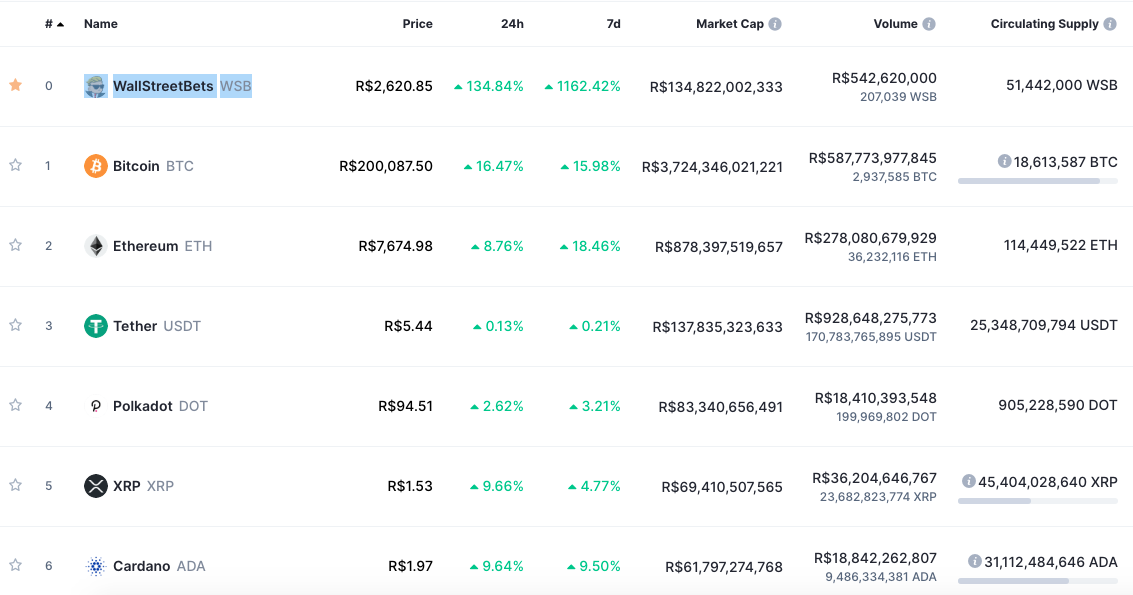
Task: Click 207,039 WSB volume amount
Action: click(898, 97)
